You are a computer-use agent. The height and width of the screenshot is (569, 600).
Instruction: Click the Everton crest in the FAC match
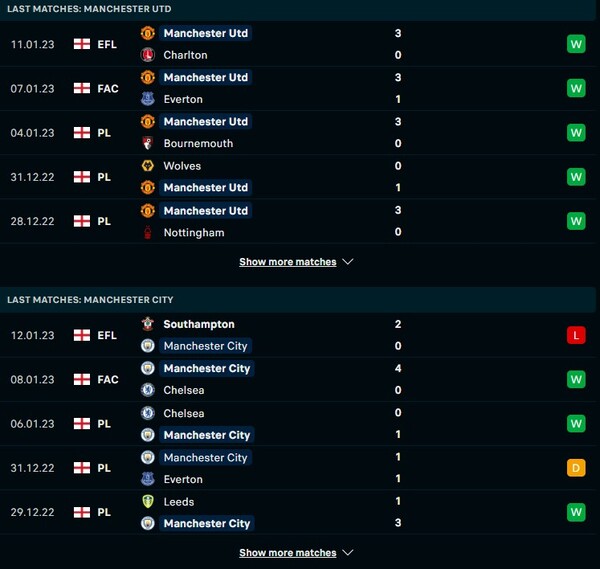coord(148,99)
